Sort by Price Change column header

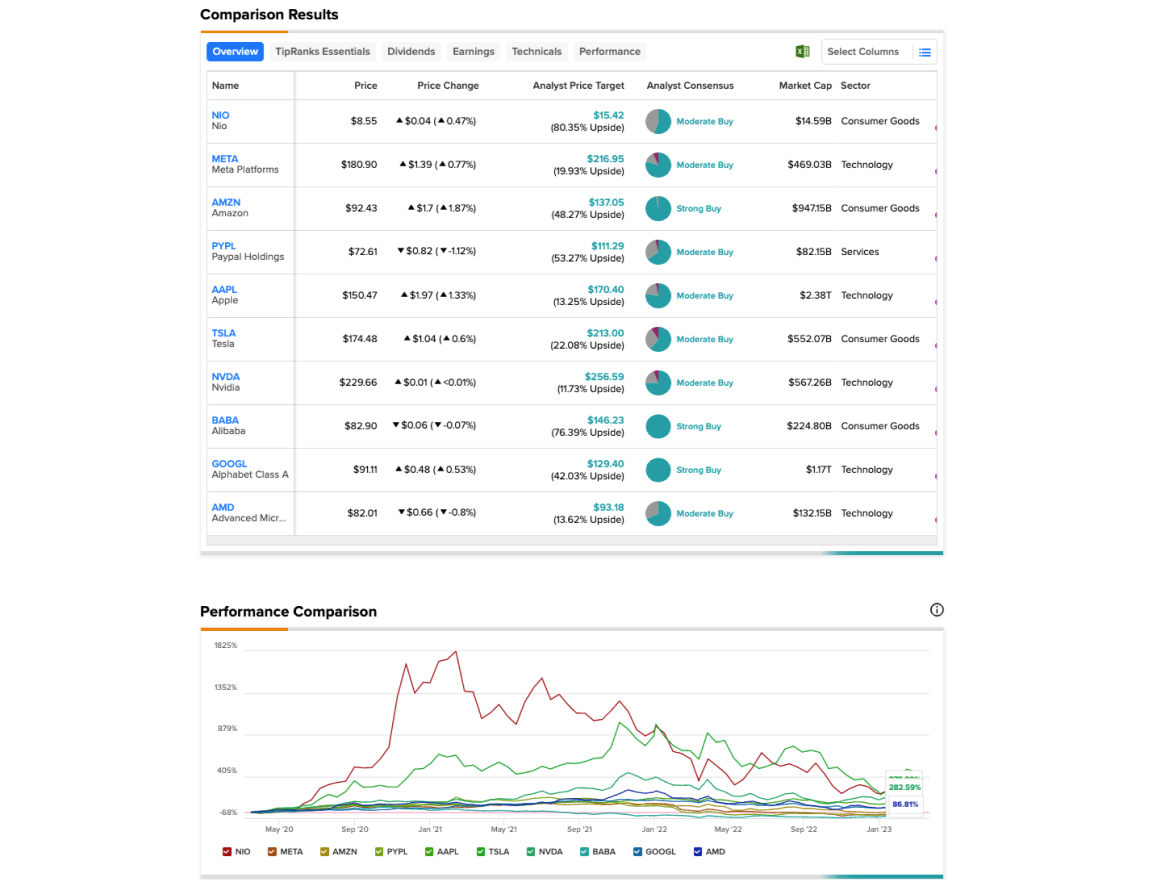pyautogui.click(x=448, y=86)
